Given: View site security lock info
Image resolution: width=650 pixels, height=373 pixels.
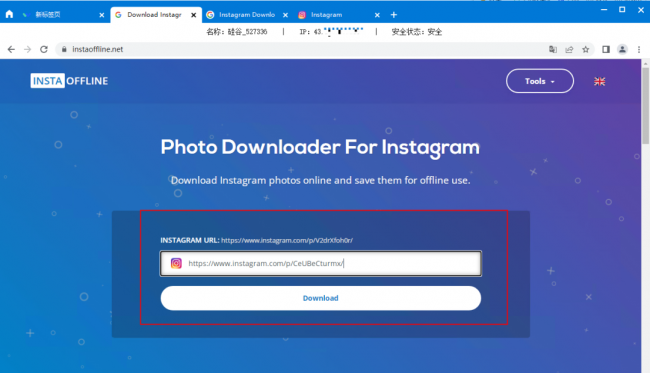Looking at the screenshot, I should click(64, 49).
